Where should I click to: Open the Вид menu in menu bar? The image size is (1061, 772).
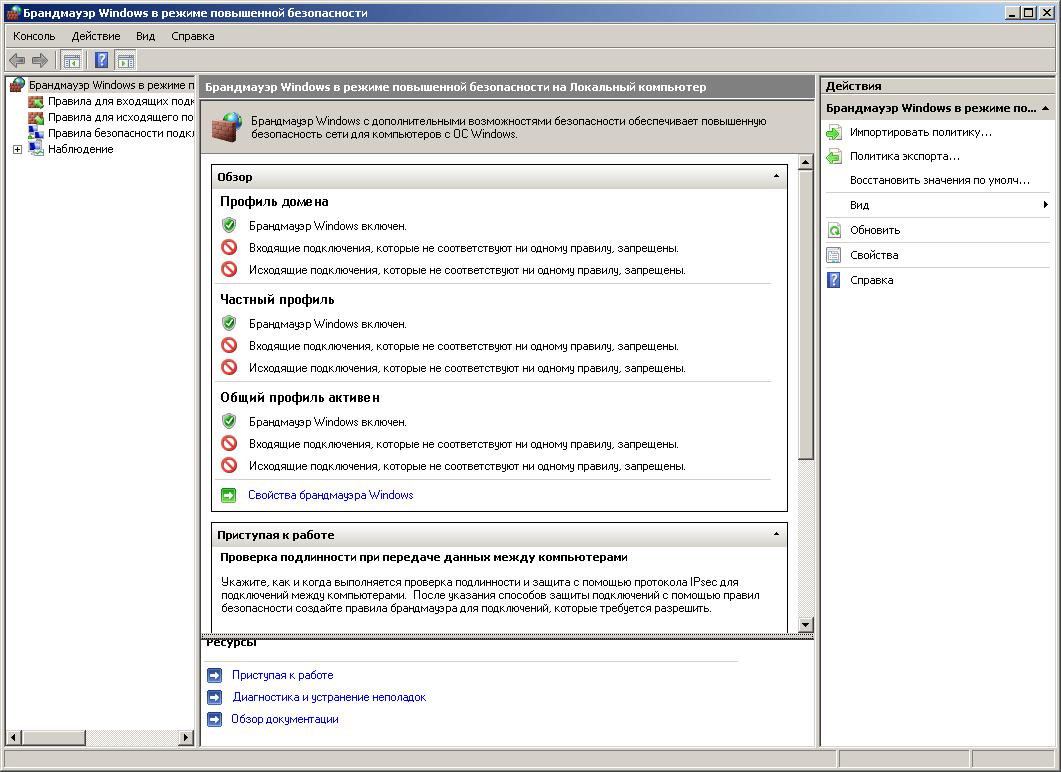pyautogui.click(x=145, y=37)
